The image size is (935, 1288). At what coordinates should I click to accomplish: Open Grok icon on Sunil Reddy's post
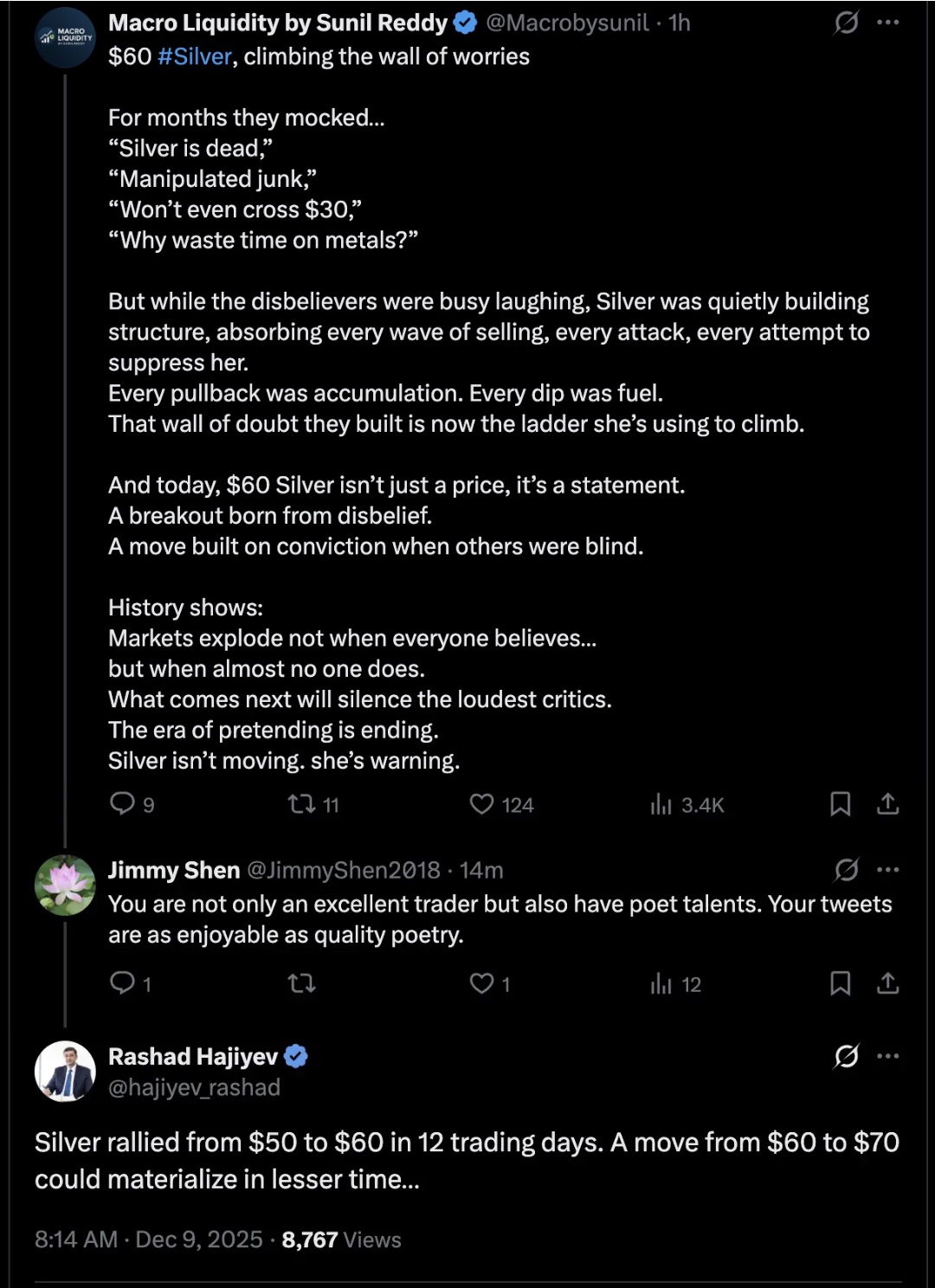[846, 23]
